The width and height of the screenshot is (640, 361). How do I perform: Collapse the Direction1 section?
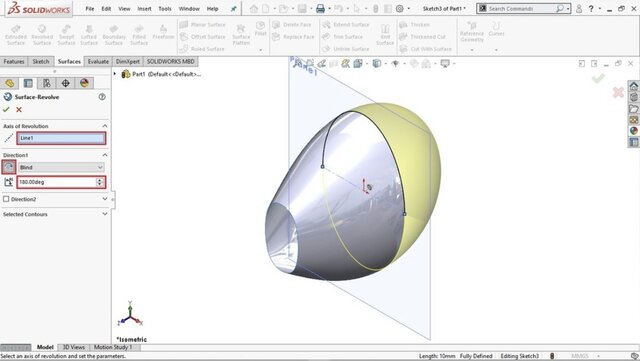(x=105, y=155)
